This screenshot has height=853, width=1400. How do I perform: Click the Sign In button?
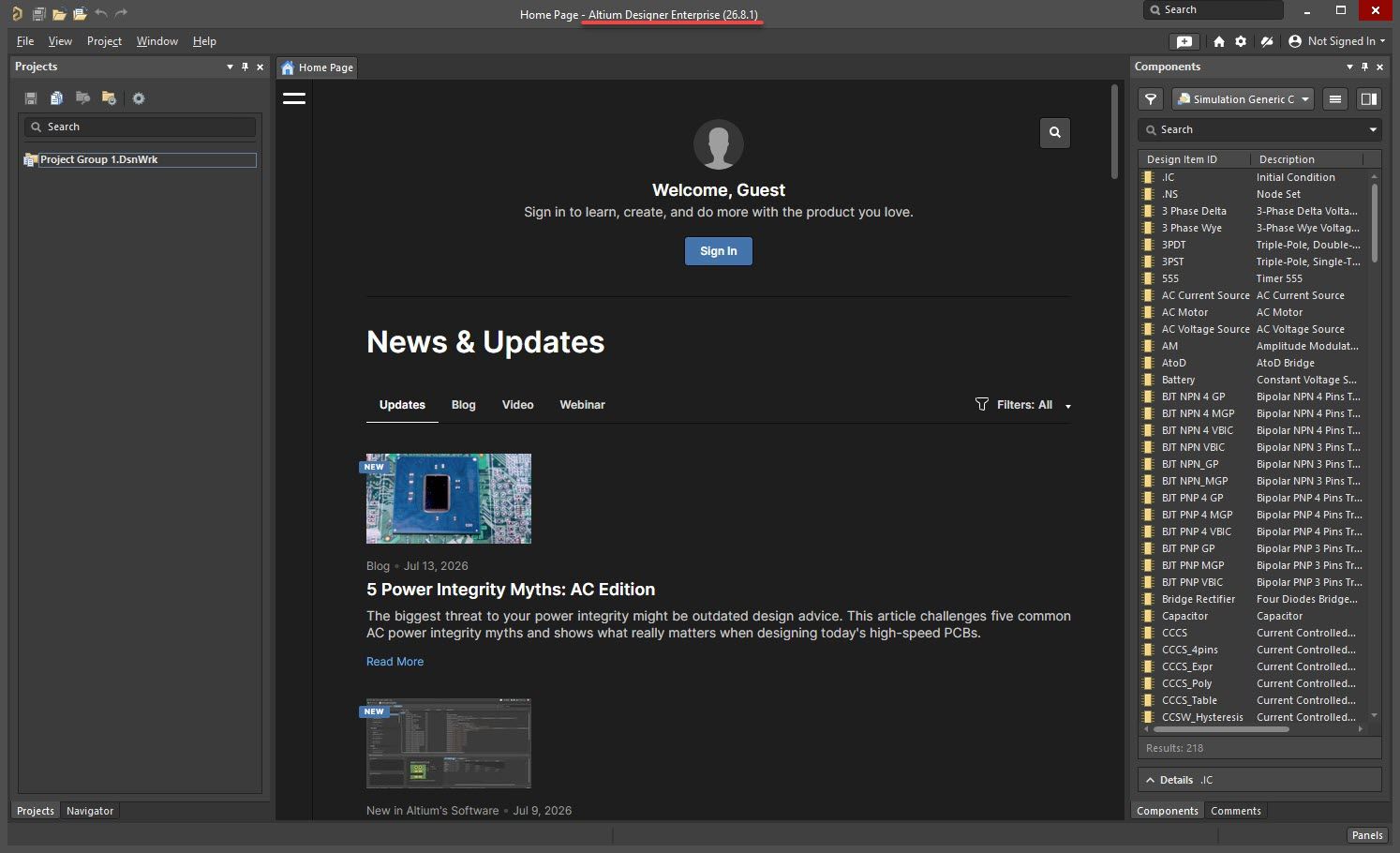pos(719,251)
